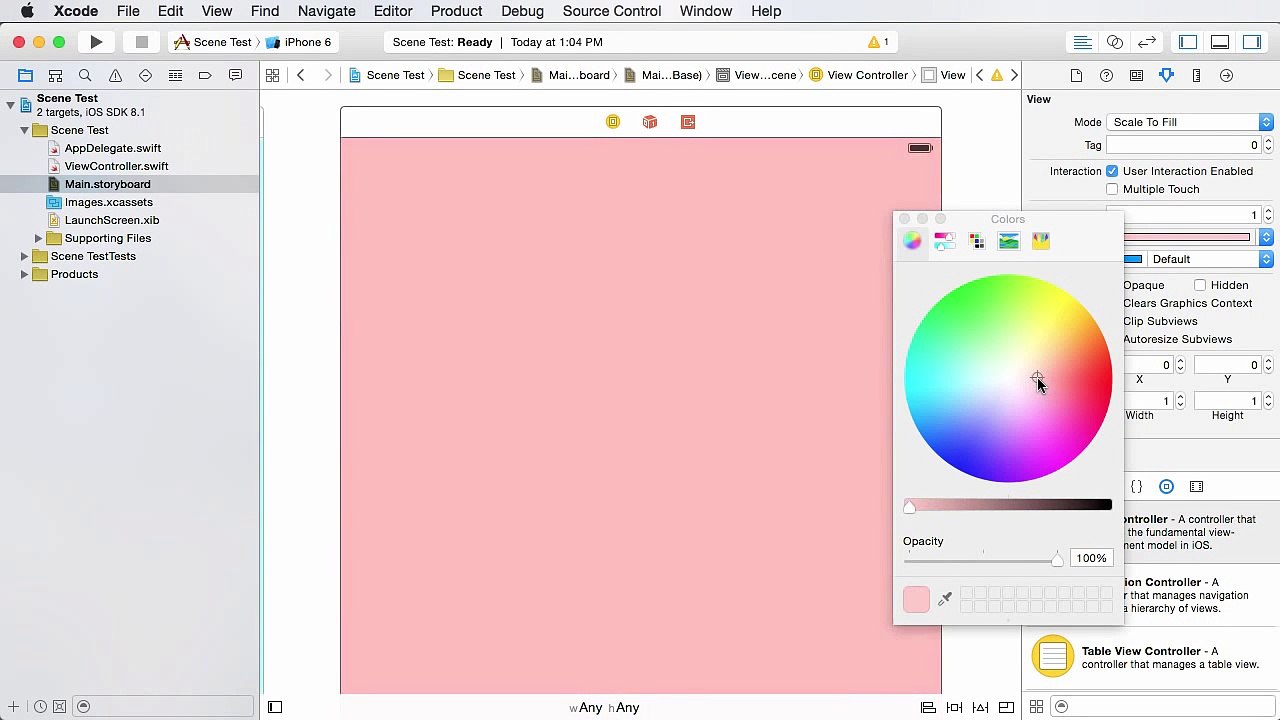Screen dimensions: 1280x720
Task: Expand the Scene TestTests group
Action: (x=24, y=256)
